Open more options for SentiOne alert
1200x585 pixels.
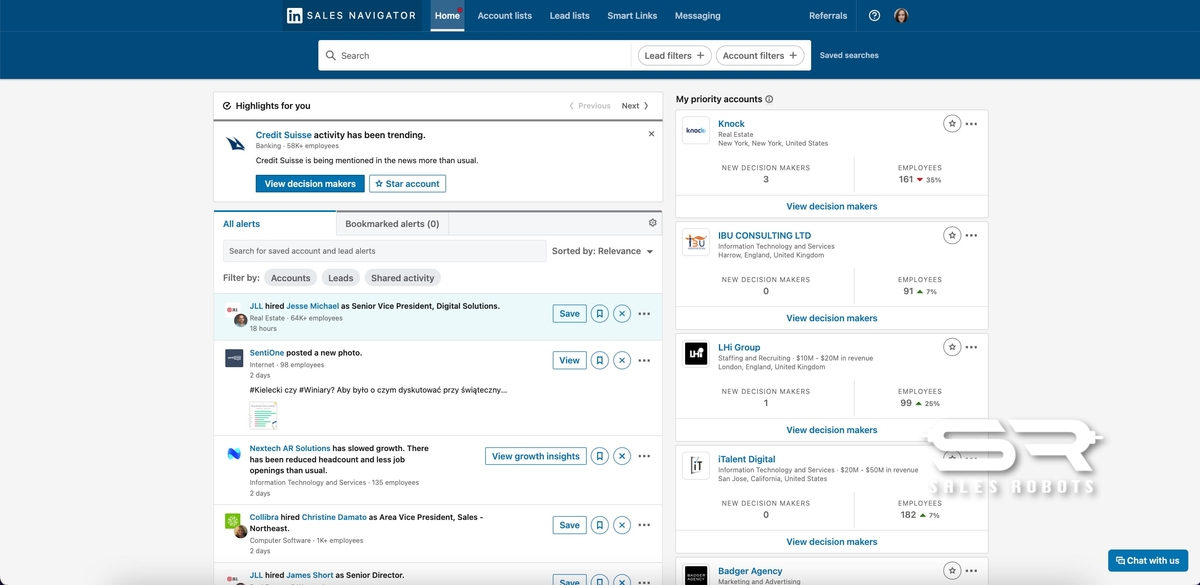click(644, 360)
